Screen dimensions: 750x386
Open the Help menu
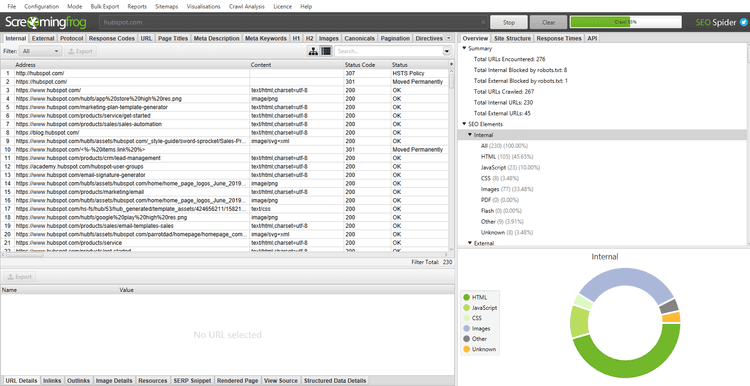click(306, 7)
